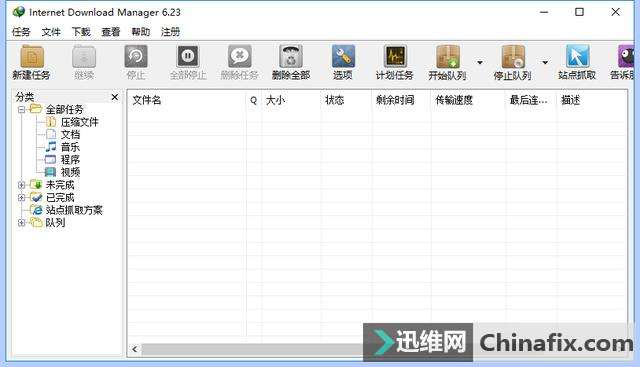
Task: Click the 全部停止 pause icon
Action: click(188, 56)
